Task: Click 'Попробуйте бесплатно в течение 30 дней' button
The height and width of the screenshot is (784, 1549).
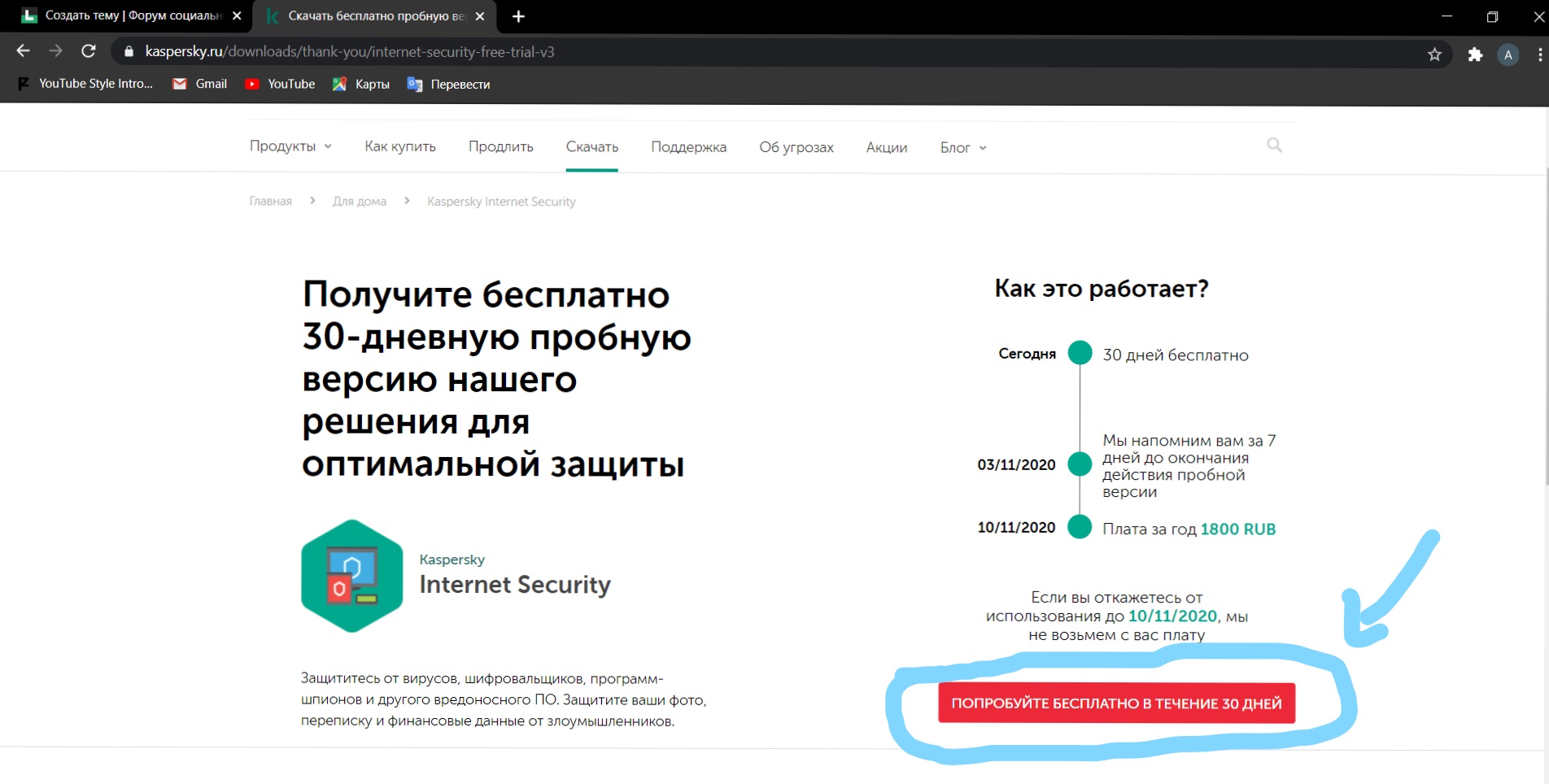Action: coord(1116,703)
